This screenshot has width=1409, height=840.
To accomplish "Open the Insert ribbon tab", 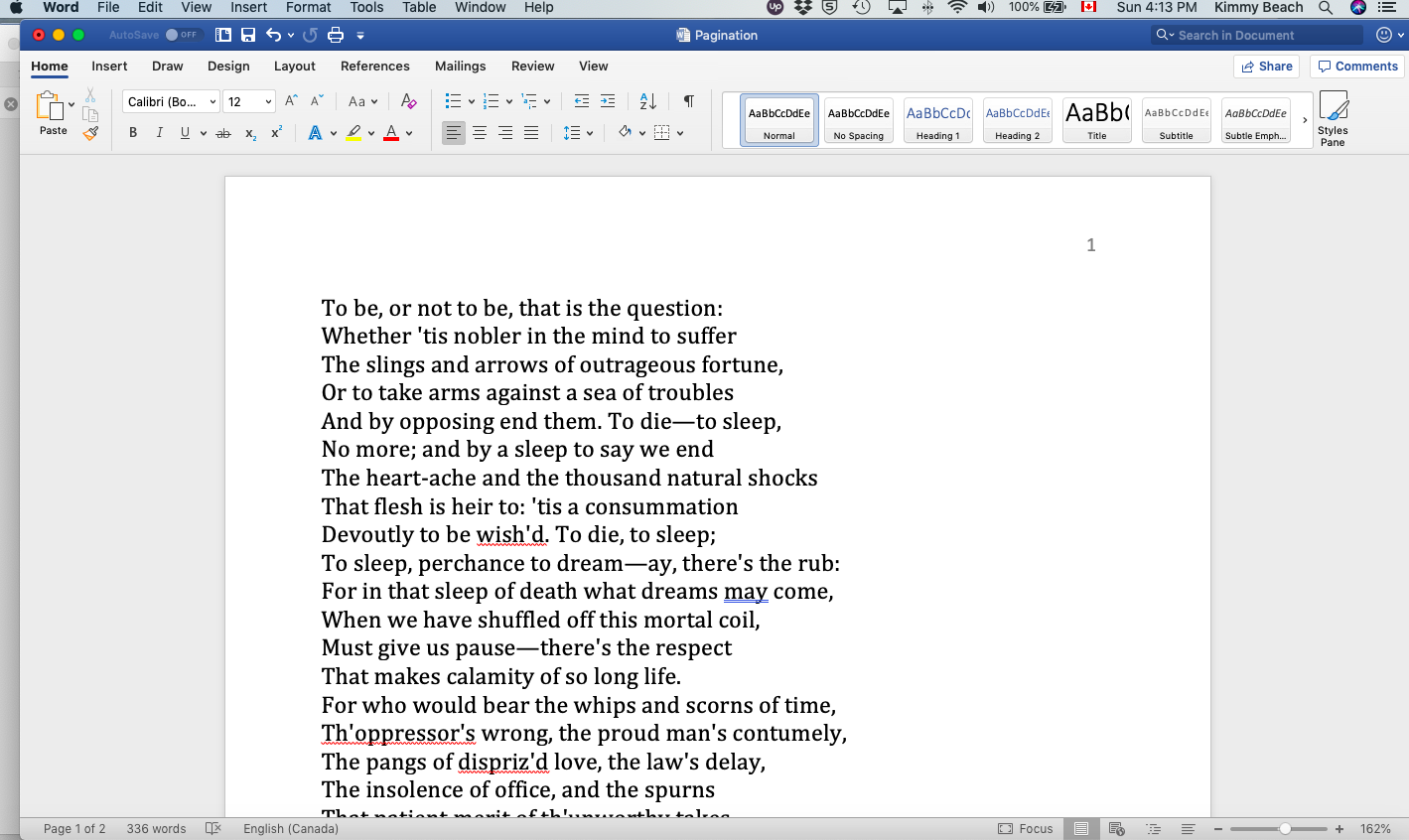I will coord(109,67).
